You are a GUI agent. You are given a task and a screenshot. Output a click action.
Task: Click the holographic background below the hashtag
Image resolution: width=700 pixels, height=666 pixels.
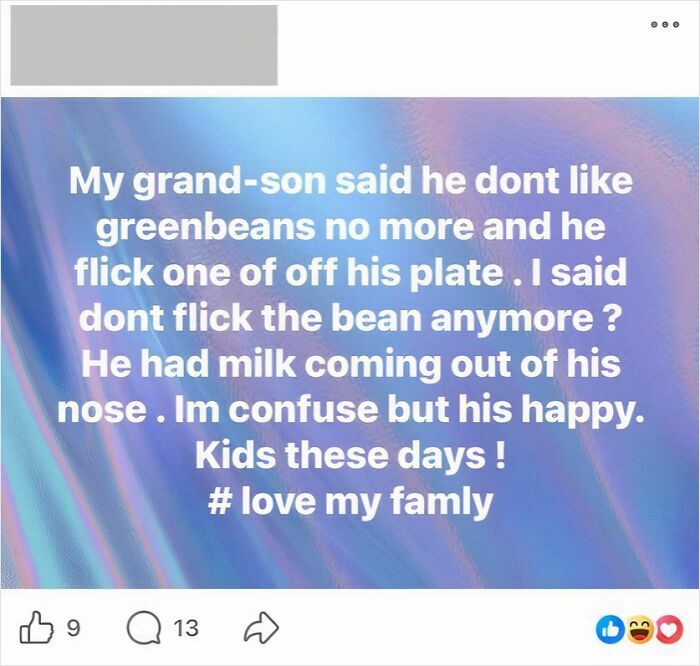351,555
